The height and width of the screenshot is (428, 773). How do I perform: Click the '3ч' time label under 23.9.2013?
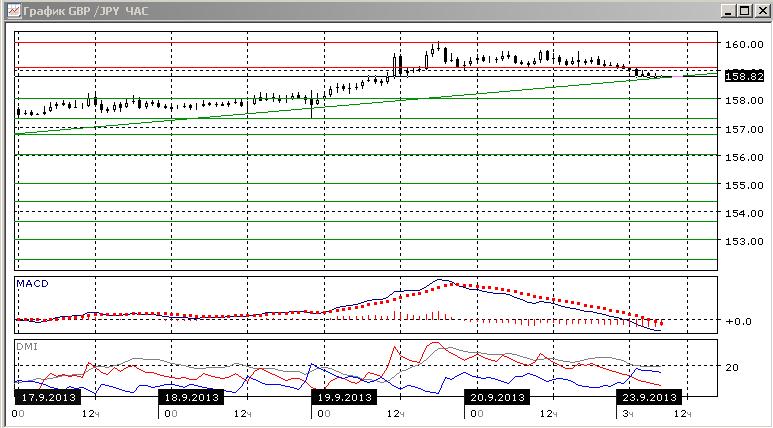pyautogui.click(x=628, y=413)
